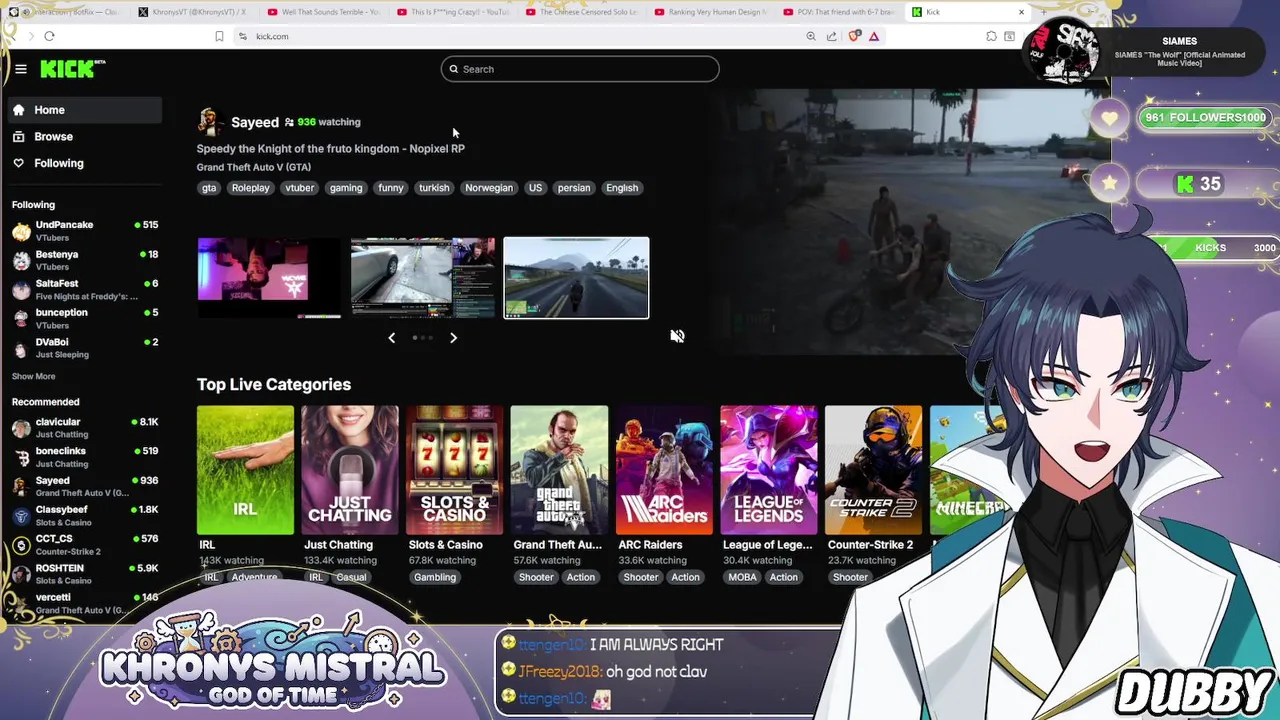This screenshot has width=1280, height=720.
Task: Open browser extensions puzzle icon
Action: click(x=991, y=36)
